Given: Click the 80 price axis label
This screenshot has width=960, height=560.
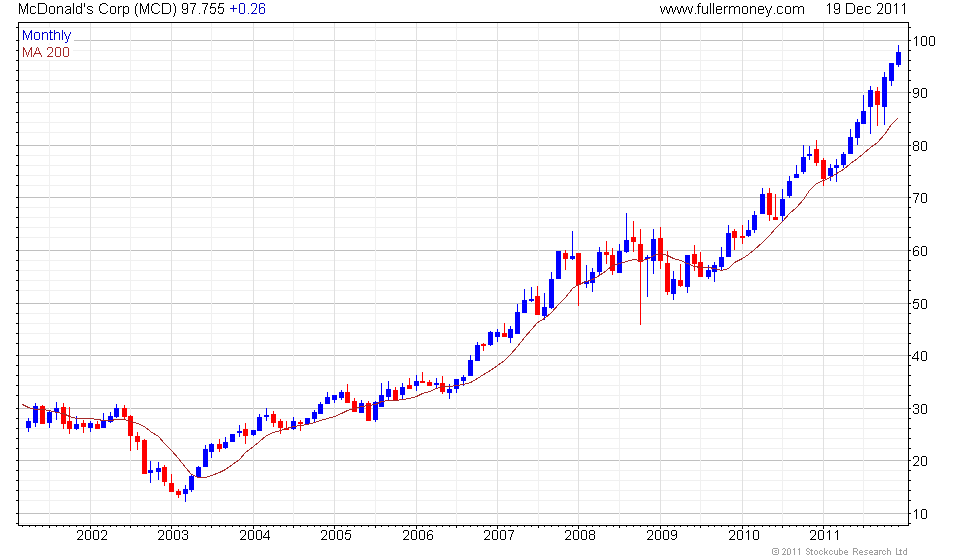Looking at the screenshot, I should [920, 146].
